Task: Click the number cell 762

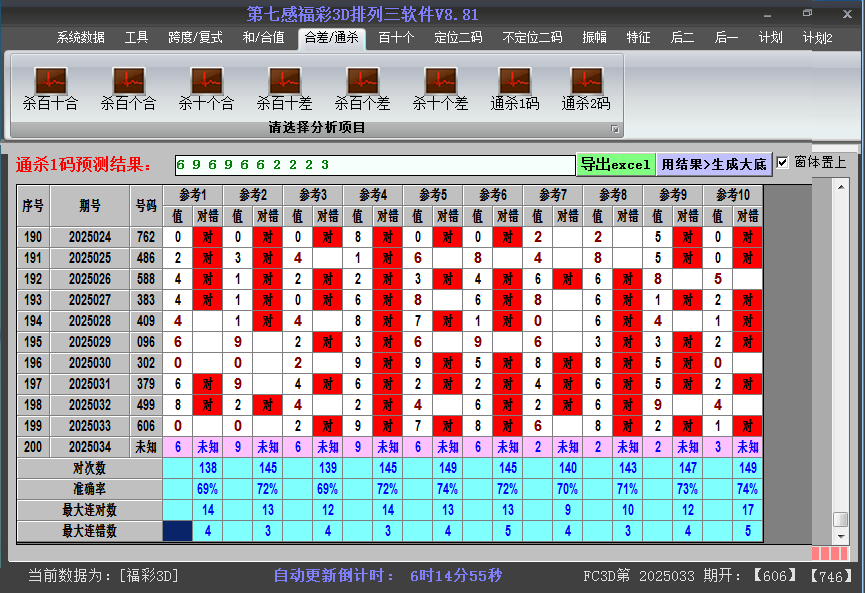Action: pos(146,237)
